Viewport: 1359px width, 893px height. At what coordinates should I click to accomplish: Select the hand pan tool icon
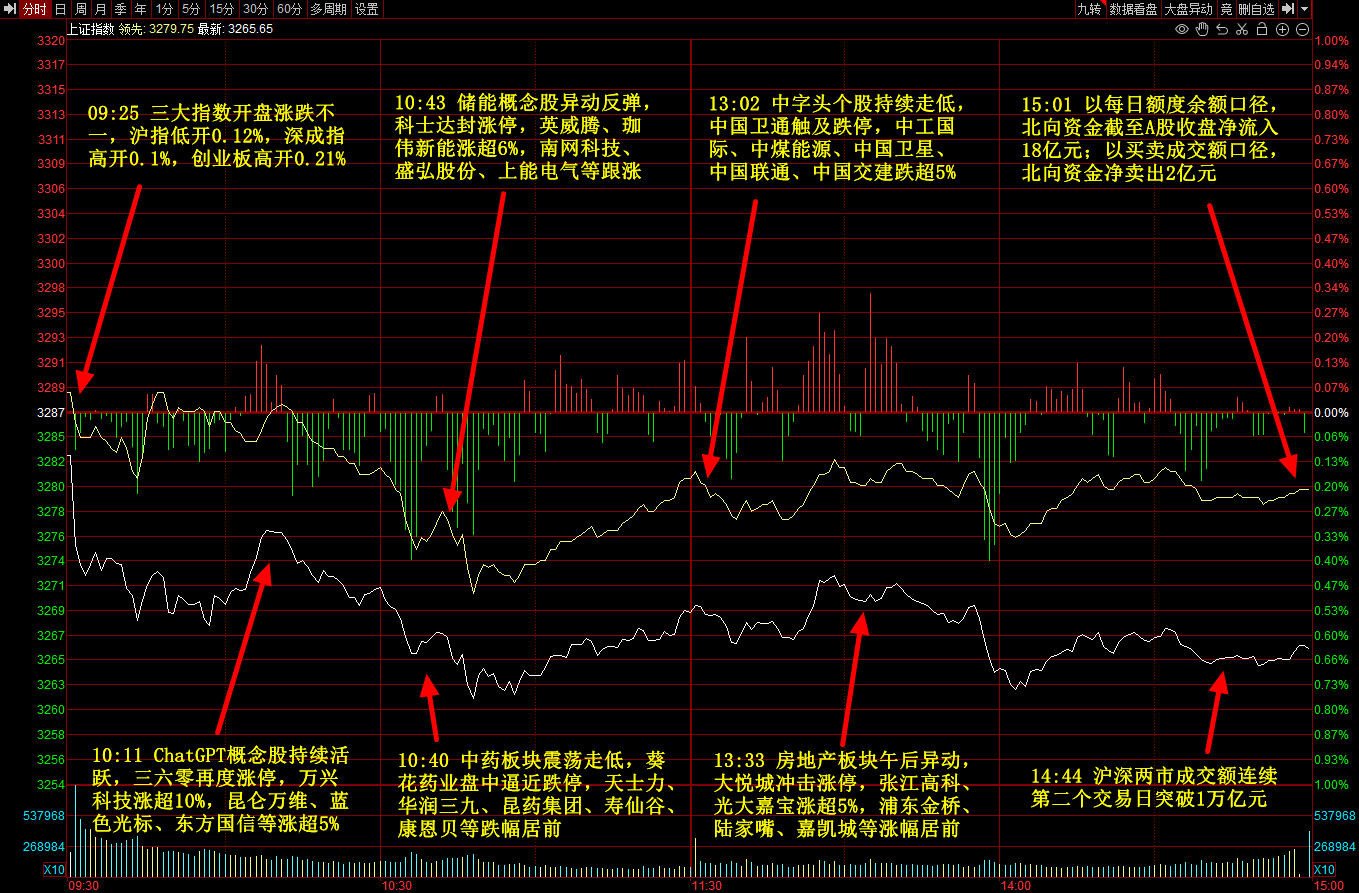click(1202, 29)
